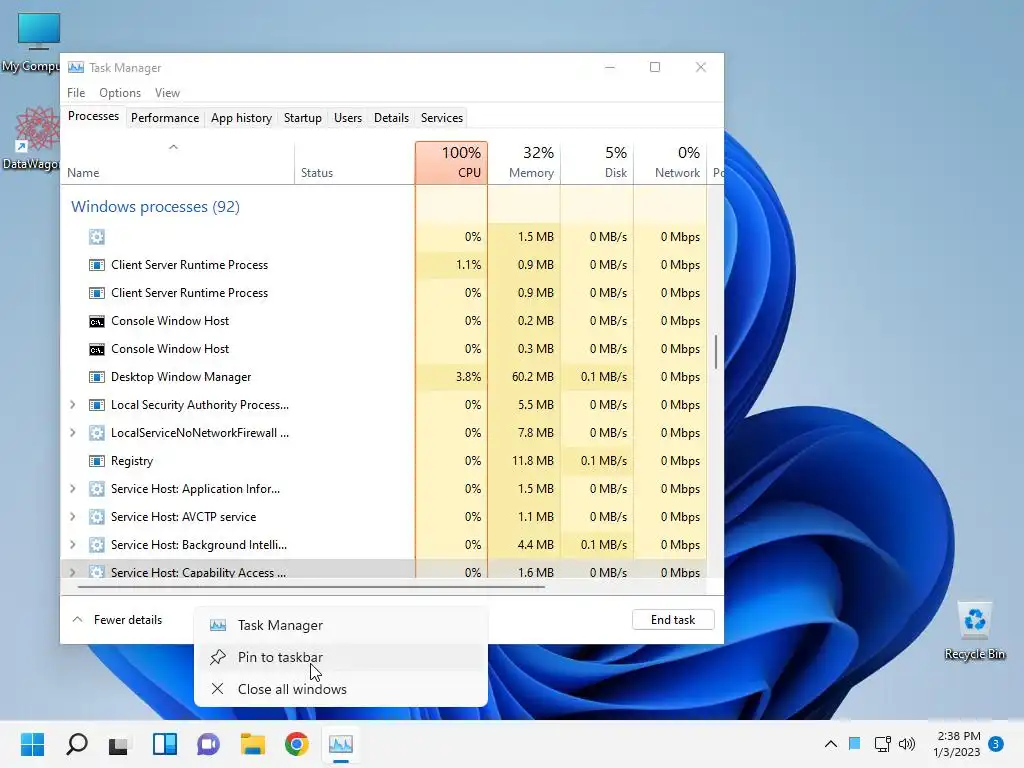The image size is (1024, 768).
Task: Click the Desktop Window Manager process icon
Action: click(x=97, y=377)
